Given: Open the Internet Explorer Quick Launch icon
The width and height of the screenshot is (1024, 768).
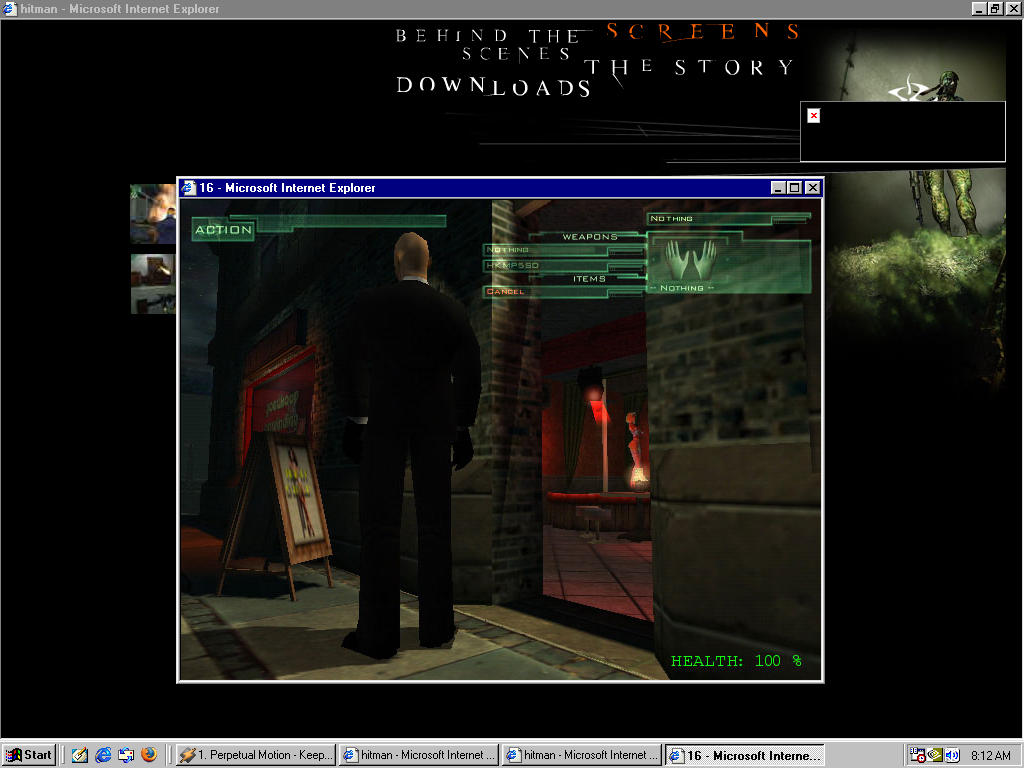Looking at the screenshot, I should tap(103, 755).
